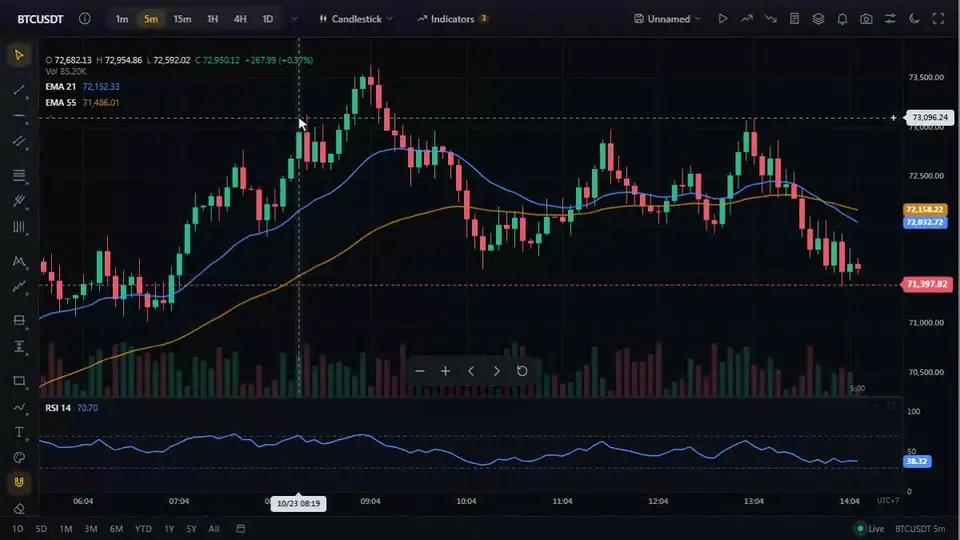The image size is (960, 540).
Task: Select the zigzag wave tool
Action: point(19,287)
